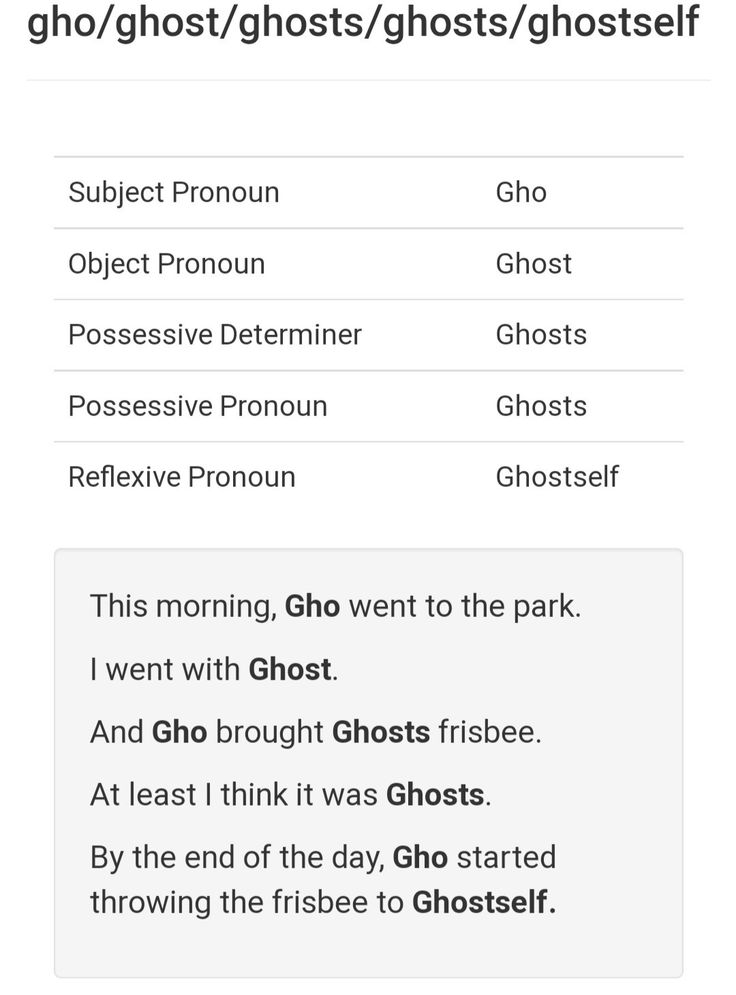The image size is (736, 995).
Task: Click bold Ghosts before the word frisbee
Action: coord(381,732)
